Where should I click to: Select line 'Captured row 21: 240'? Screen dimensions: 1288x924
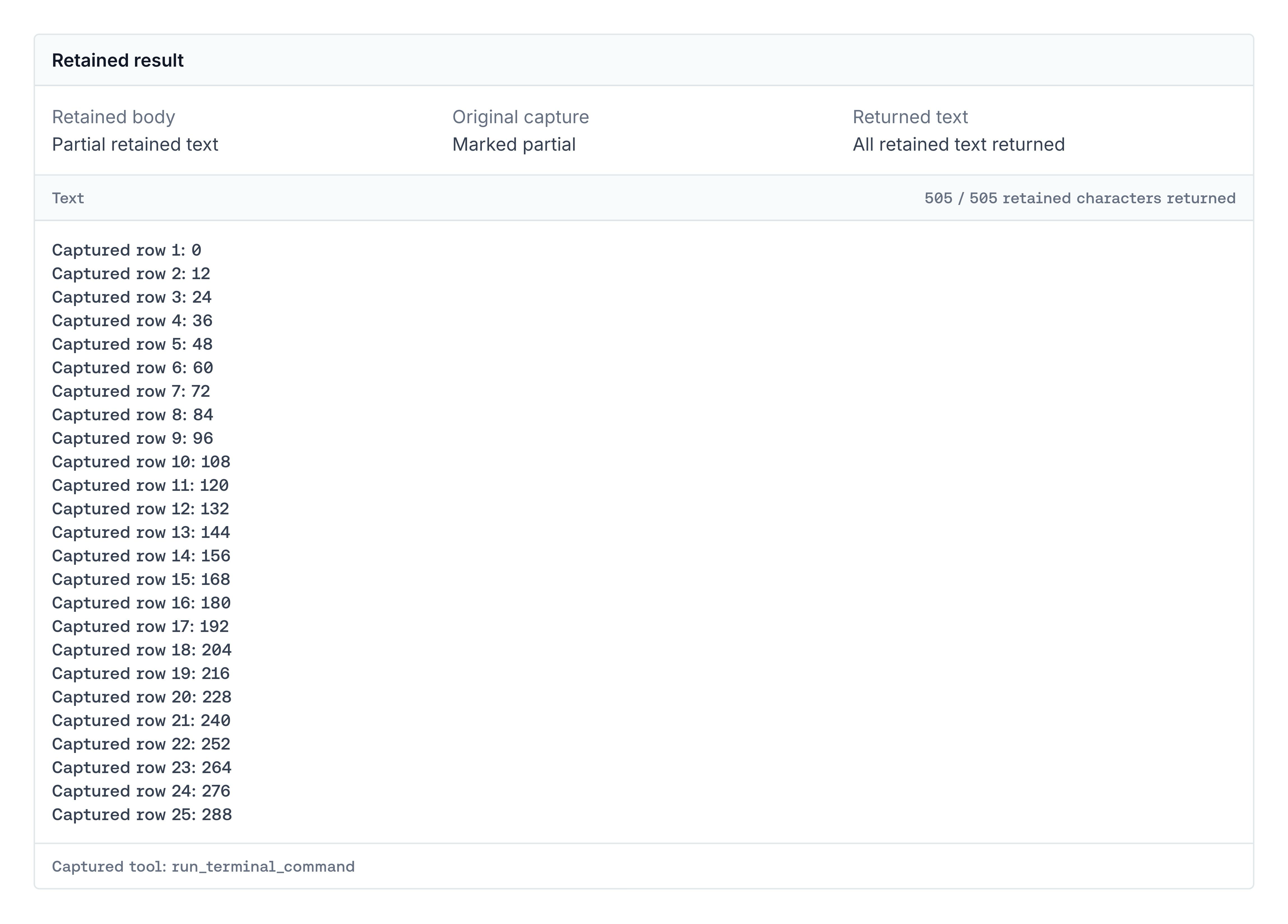point(141,721)
